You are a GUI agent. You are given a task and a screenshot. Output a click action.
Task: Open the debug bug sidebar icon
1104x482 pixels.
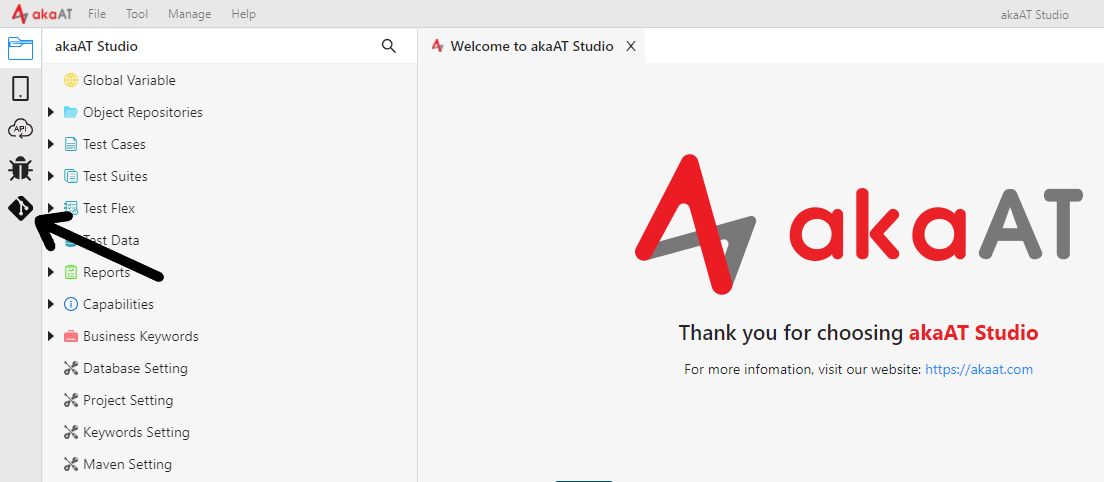coord(20,169)
